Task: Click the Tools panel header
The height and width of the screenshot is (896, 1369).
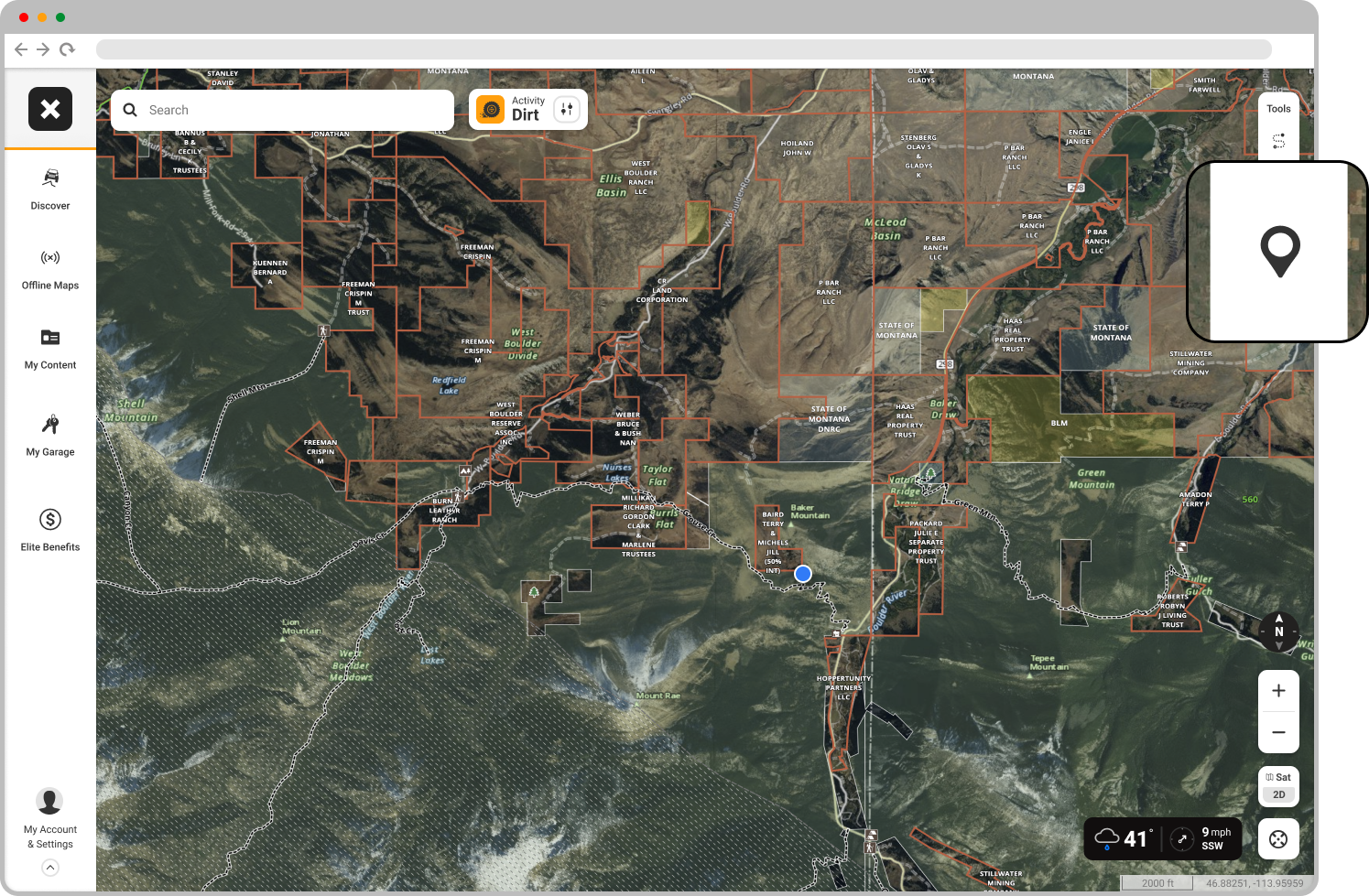Action: pyautogui.click(x=1278, y=109)
